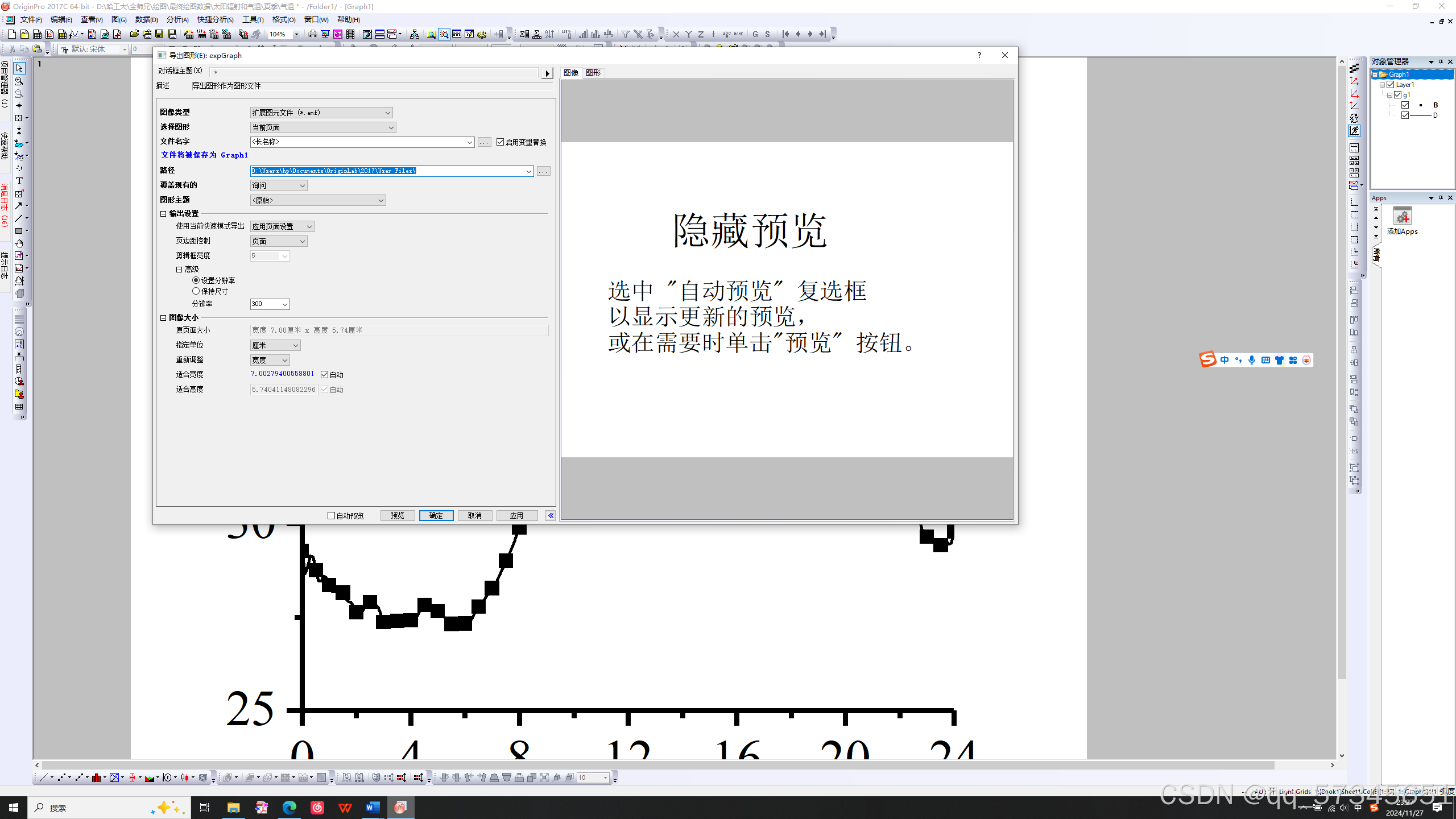Select the Pointer arrow tool
Viewport: 1456px width, 819px height.
[x=19, y=68]
